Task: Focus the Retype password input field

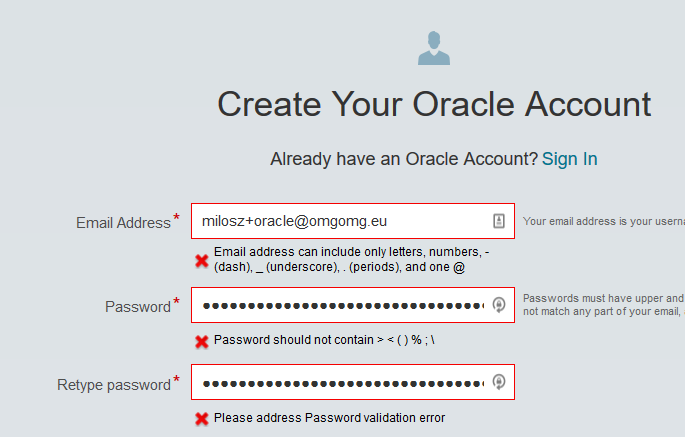Action: click(x=353, y=382)
